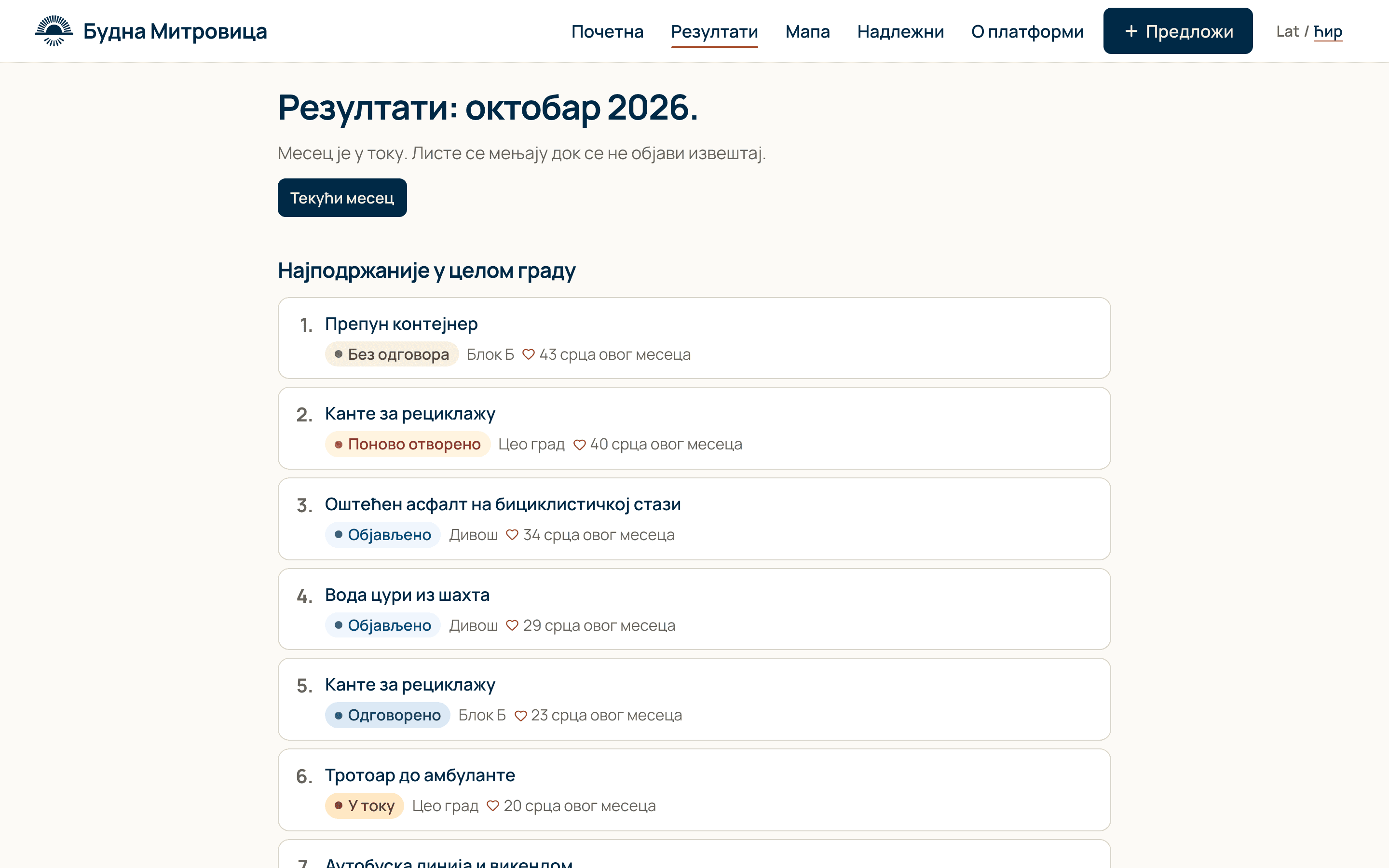Open the О платформи page

click(1027, 31)
